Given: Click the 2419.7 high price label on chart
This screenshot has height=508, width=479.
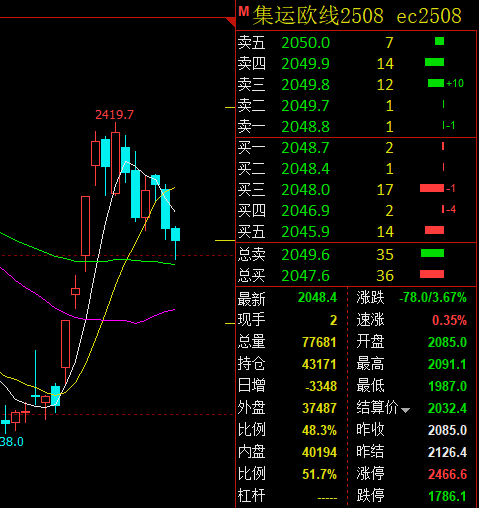Looking at the screenshot, I should [x=114, y=115].
